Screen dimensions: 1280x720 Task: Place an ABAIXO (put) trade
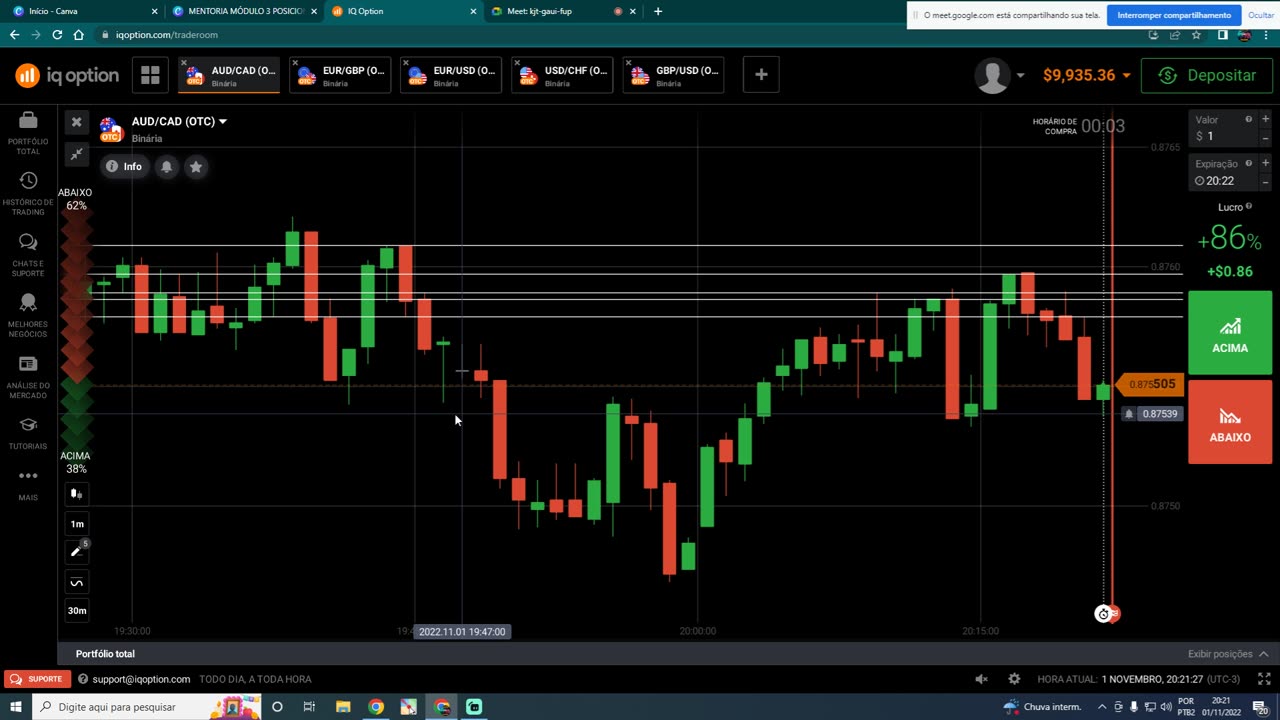1230,422
